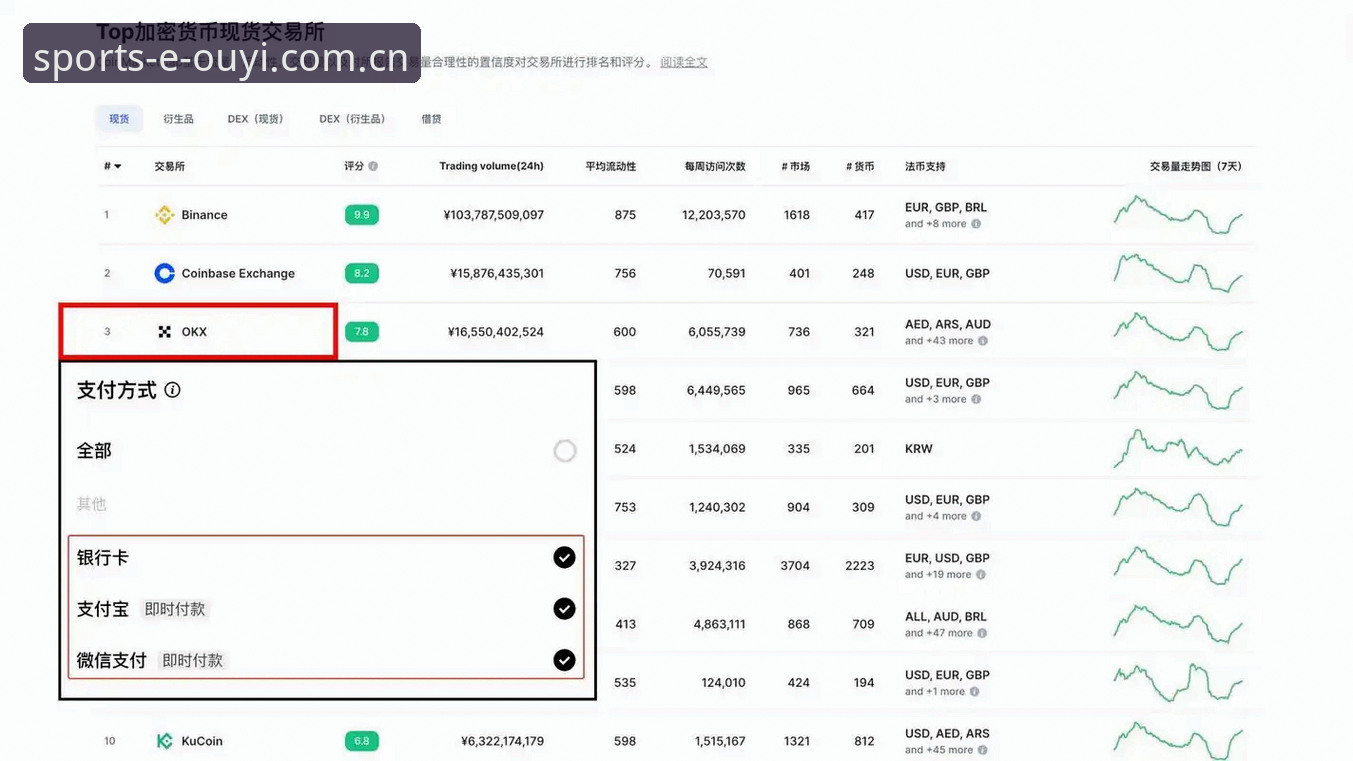Click the 每周访问次数 column header

(x=715, y=166)
